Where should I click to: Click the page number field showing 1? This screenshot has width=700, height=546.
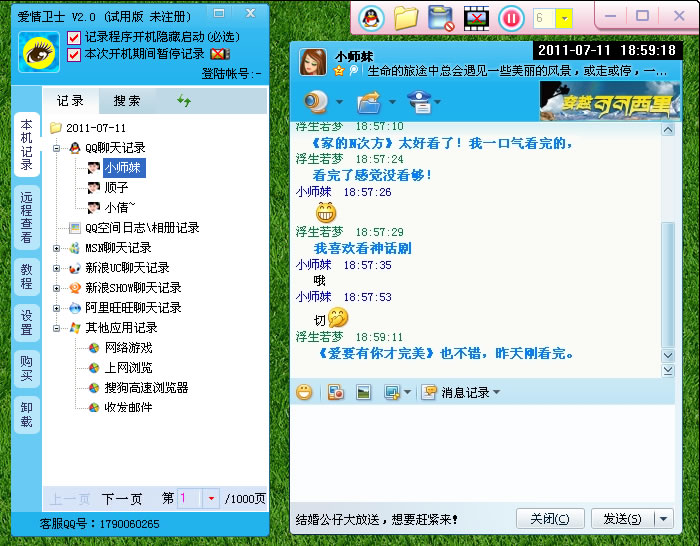point(190,498)
